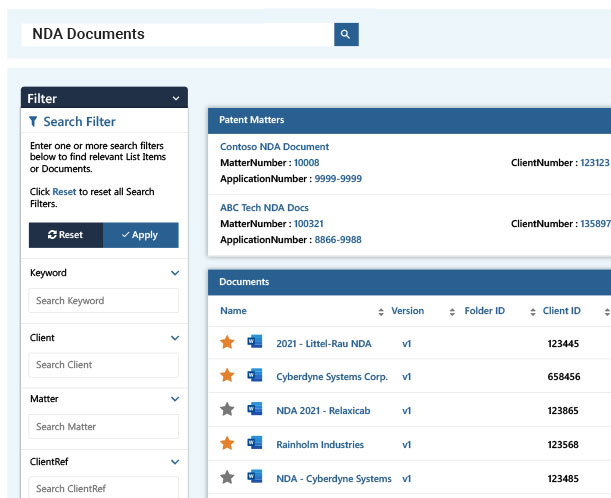
Task: Apply the search filters
Action: [x=141, y=235]
